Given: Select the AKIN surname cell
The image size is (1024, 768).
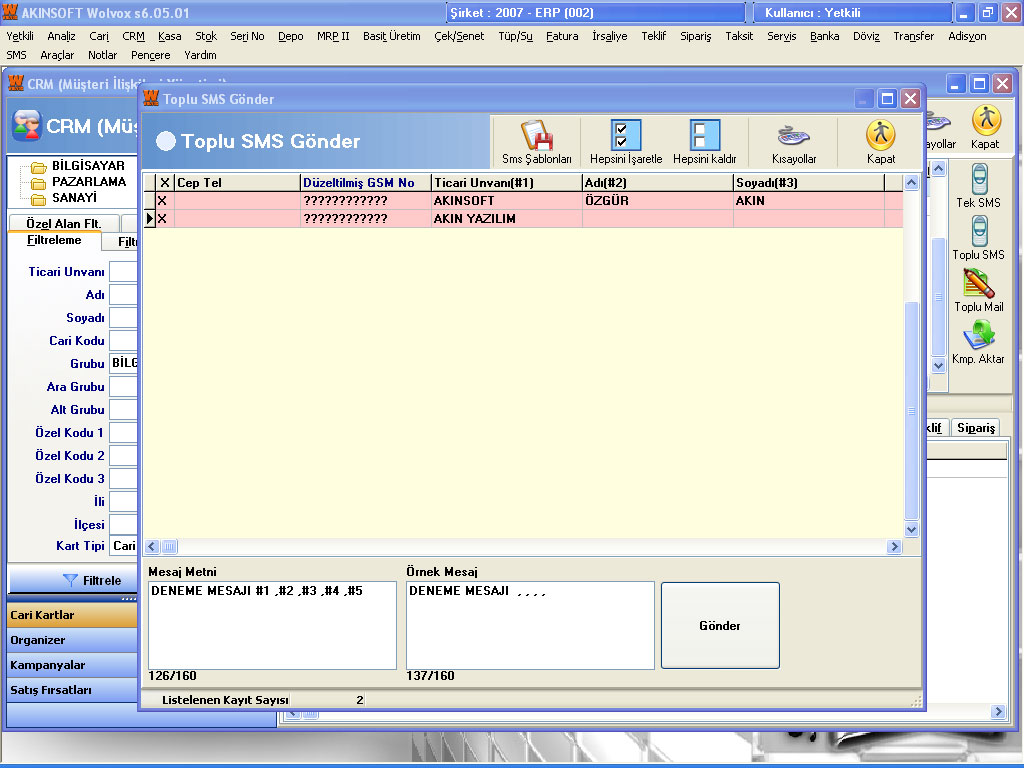Looking at the screenshot, I should pos(808,200).
